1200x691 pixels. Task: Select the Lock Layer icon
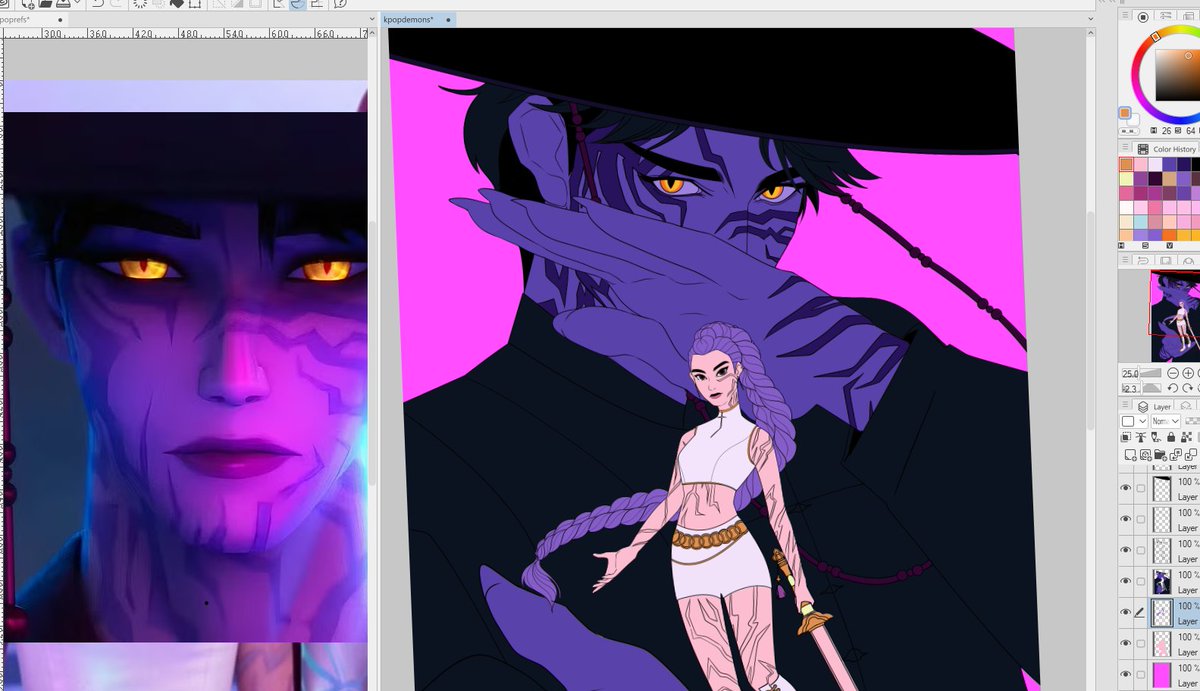[x=1171, y=437]
